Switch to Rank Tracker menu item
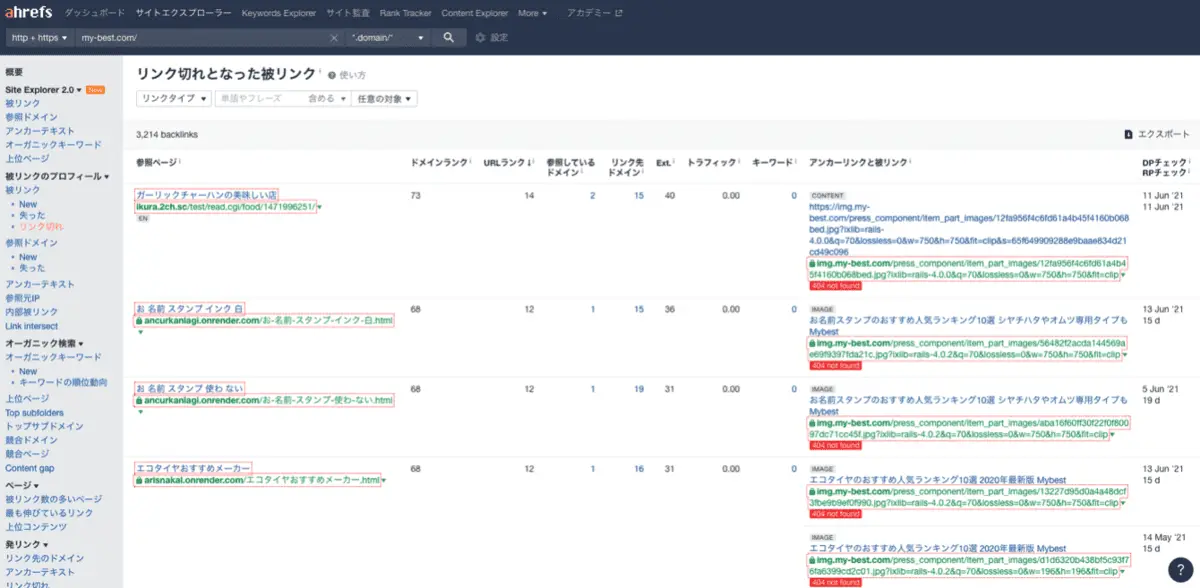1200x588 pixels. click(403, 13)
